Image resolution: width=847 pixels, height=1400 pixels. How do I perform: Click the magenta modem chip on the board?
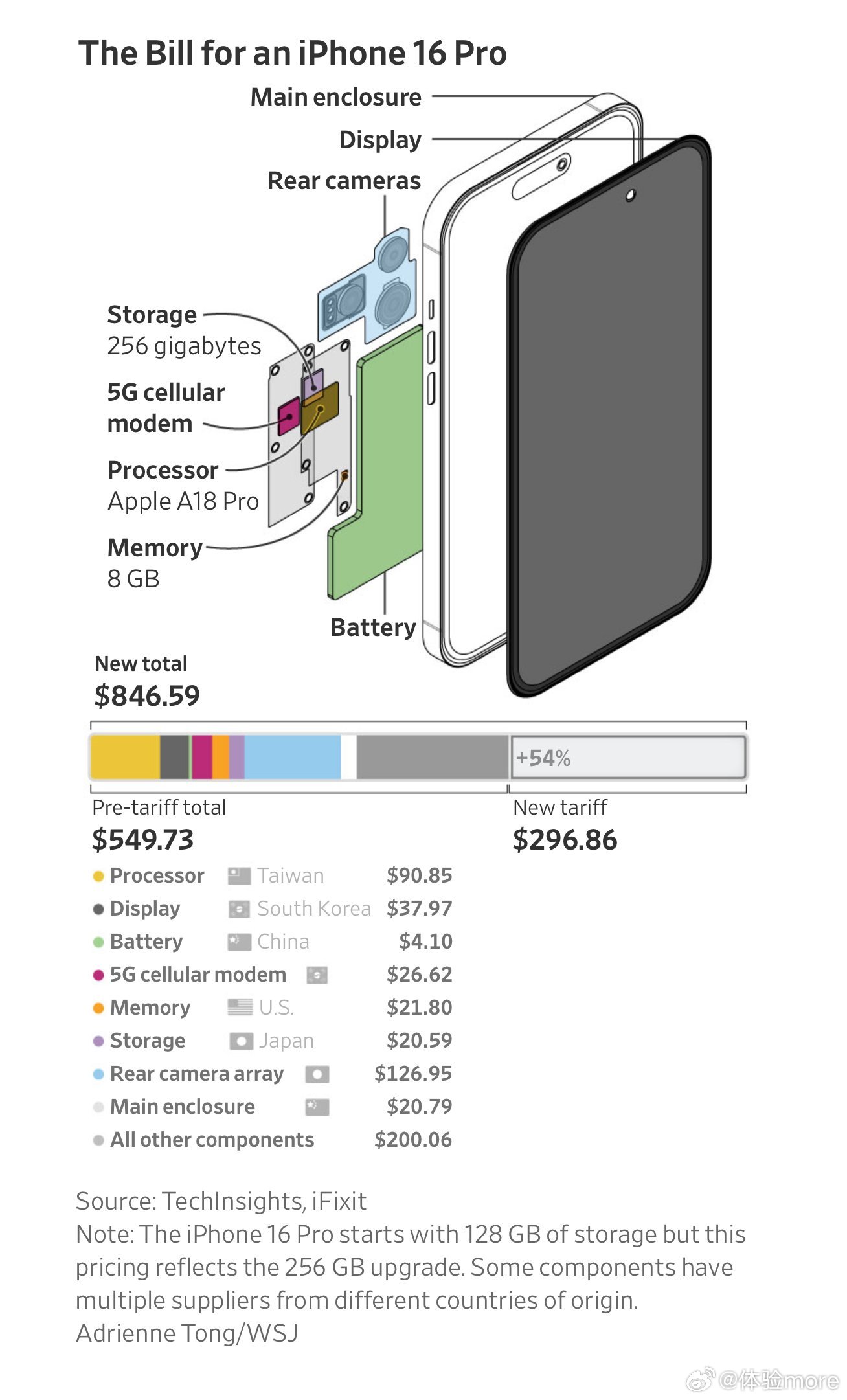(289, 416)
